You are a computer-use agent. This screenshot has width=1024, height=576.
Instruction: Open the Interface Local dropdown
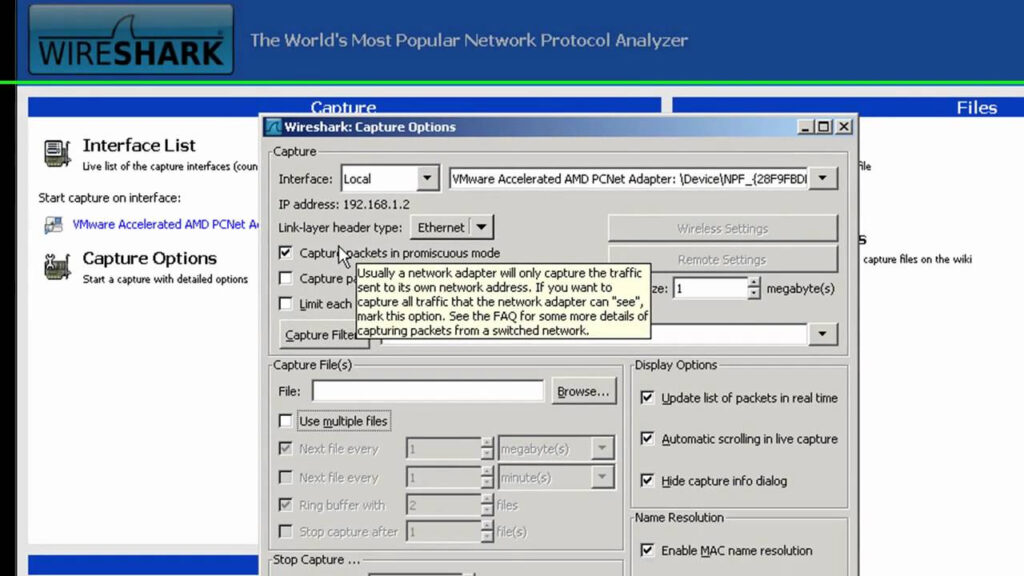[x=427, y=178]
